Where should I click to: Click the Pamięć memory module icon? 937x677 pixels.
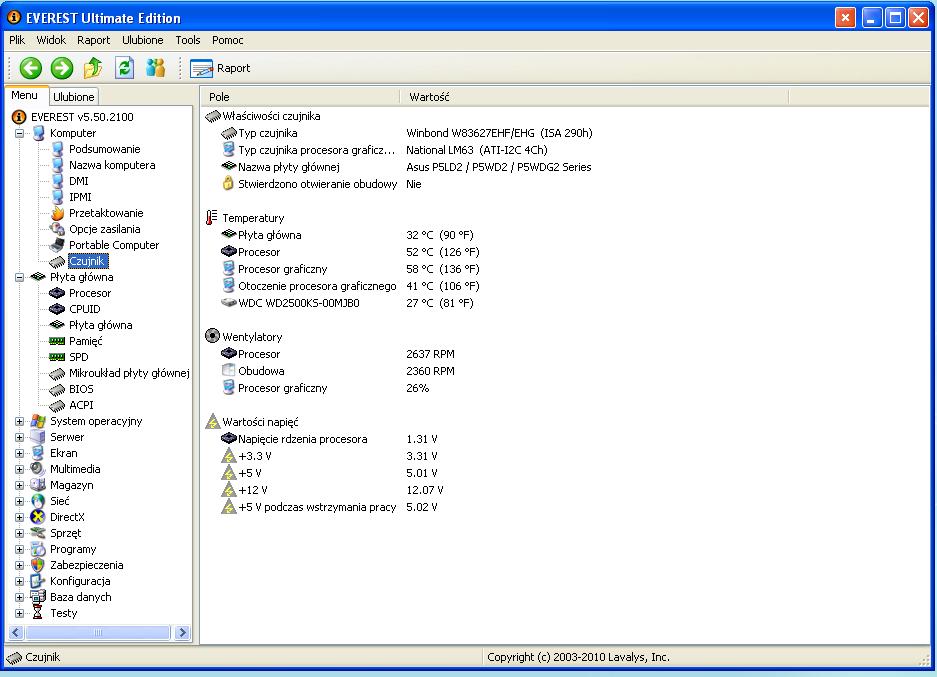coord(57,341)
